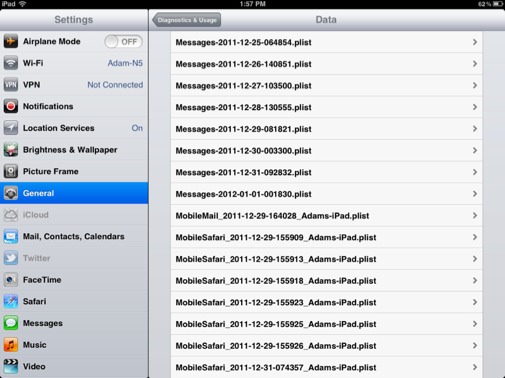The width and height of the screenshot is (505, 378).
Task: Click the Not Connected VPN status
Action: pos(115,85)
